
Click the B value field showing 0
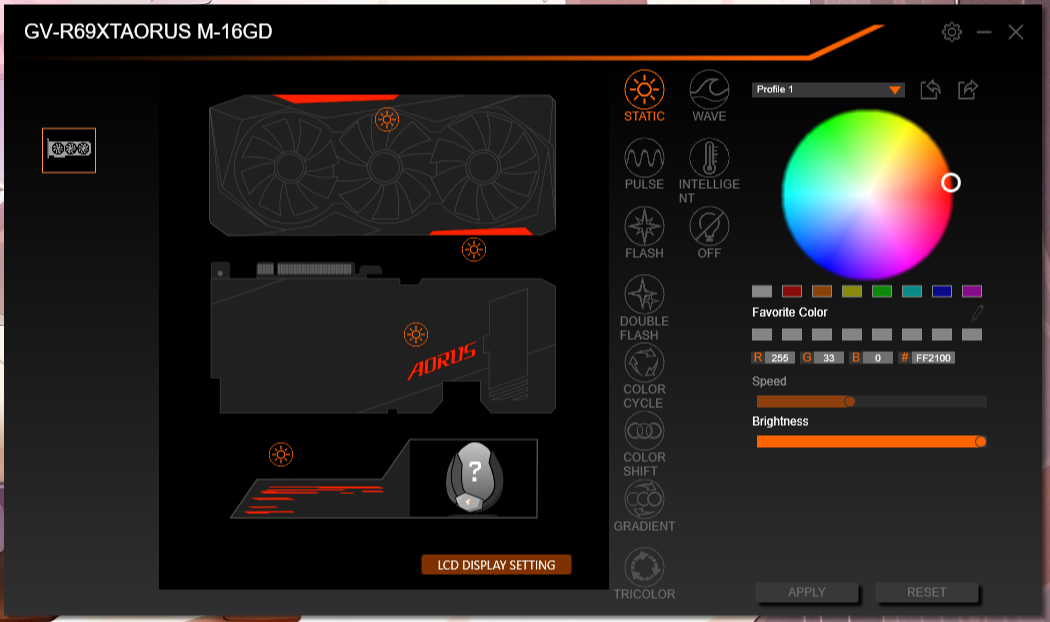878,358
